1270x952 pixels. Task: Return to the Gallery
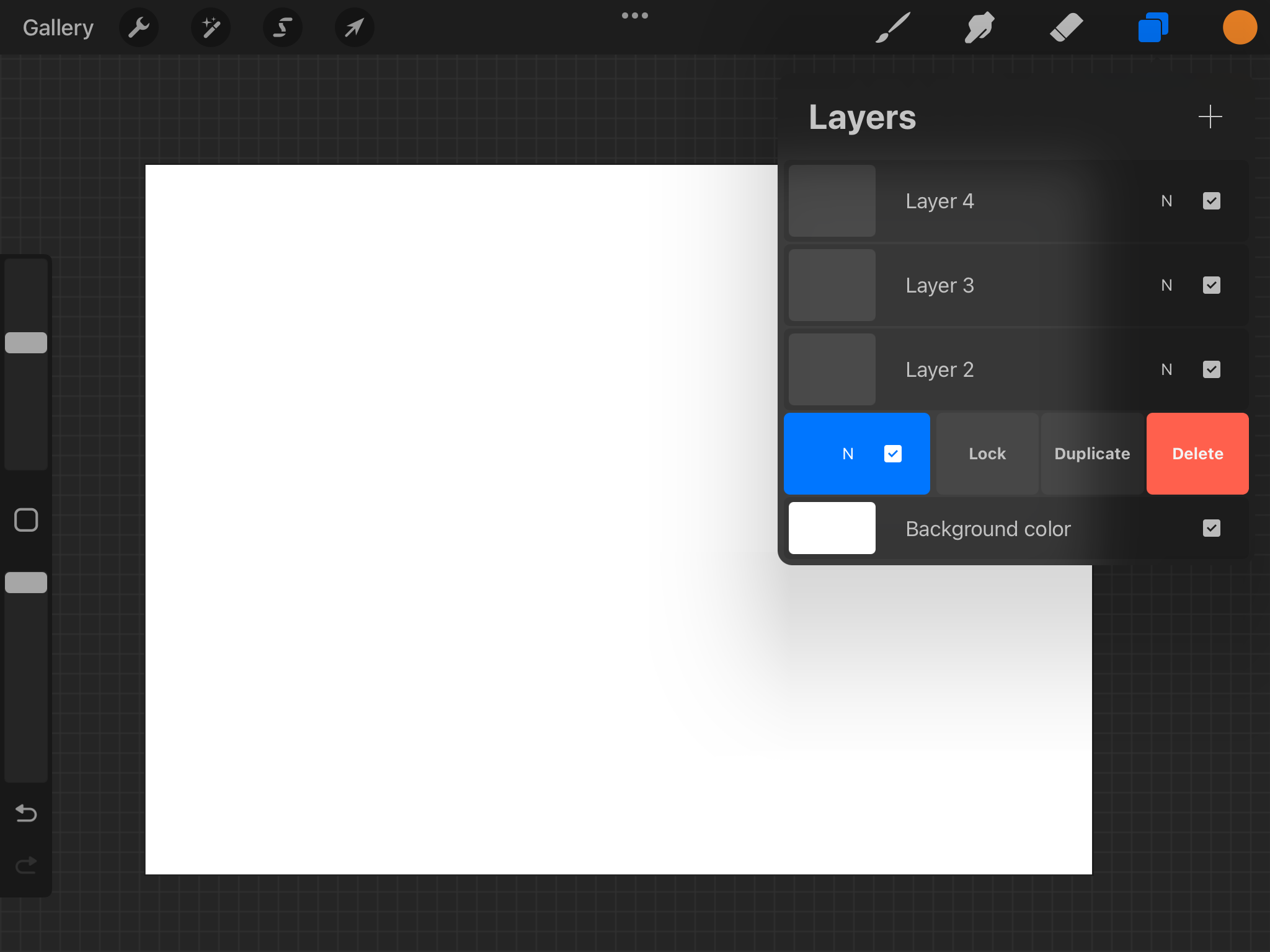(58, 28)
